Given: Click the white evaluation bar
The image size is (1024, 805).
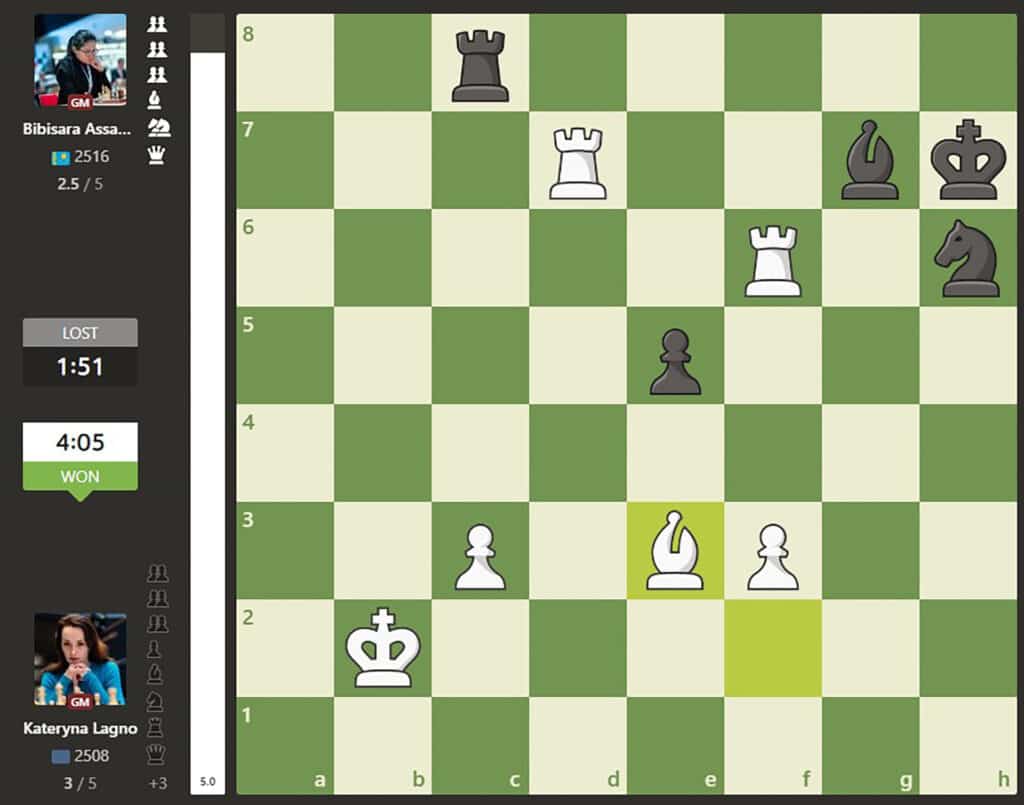Looking at the screenshot, I should coord(208,400).
